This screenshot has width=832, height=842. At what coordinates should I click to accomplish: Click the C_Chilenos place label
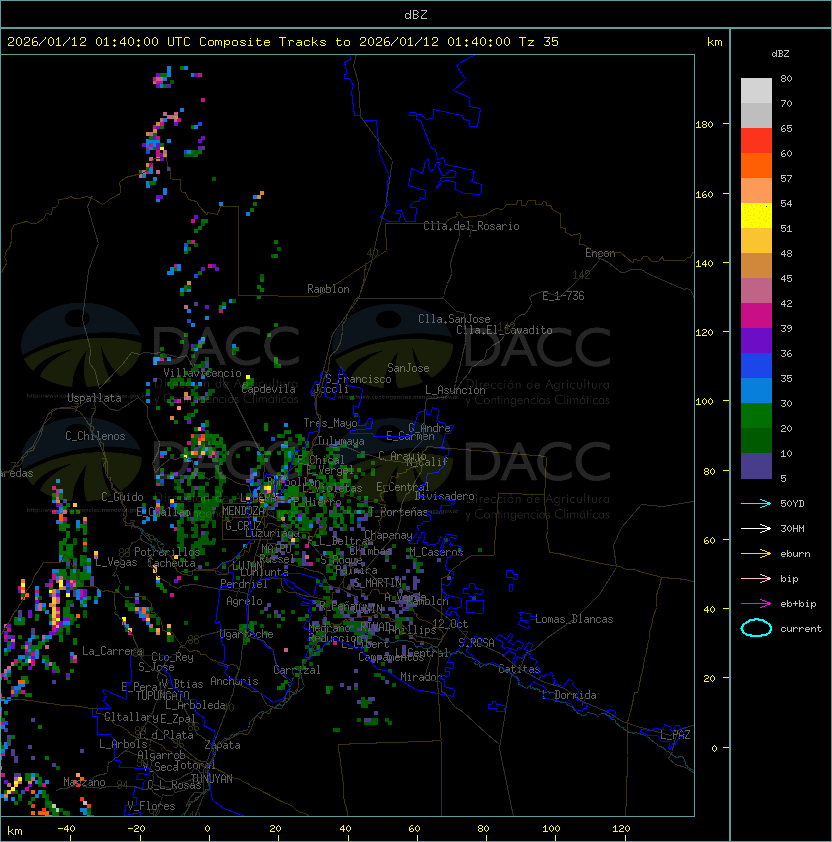tap(95, 436)
